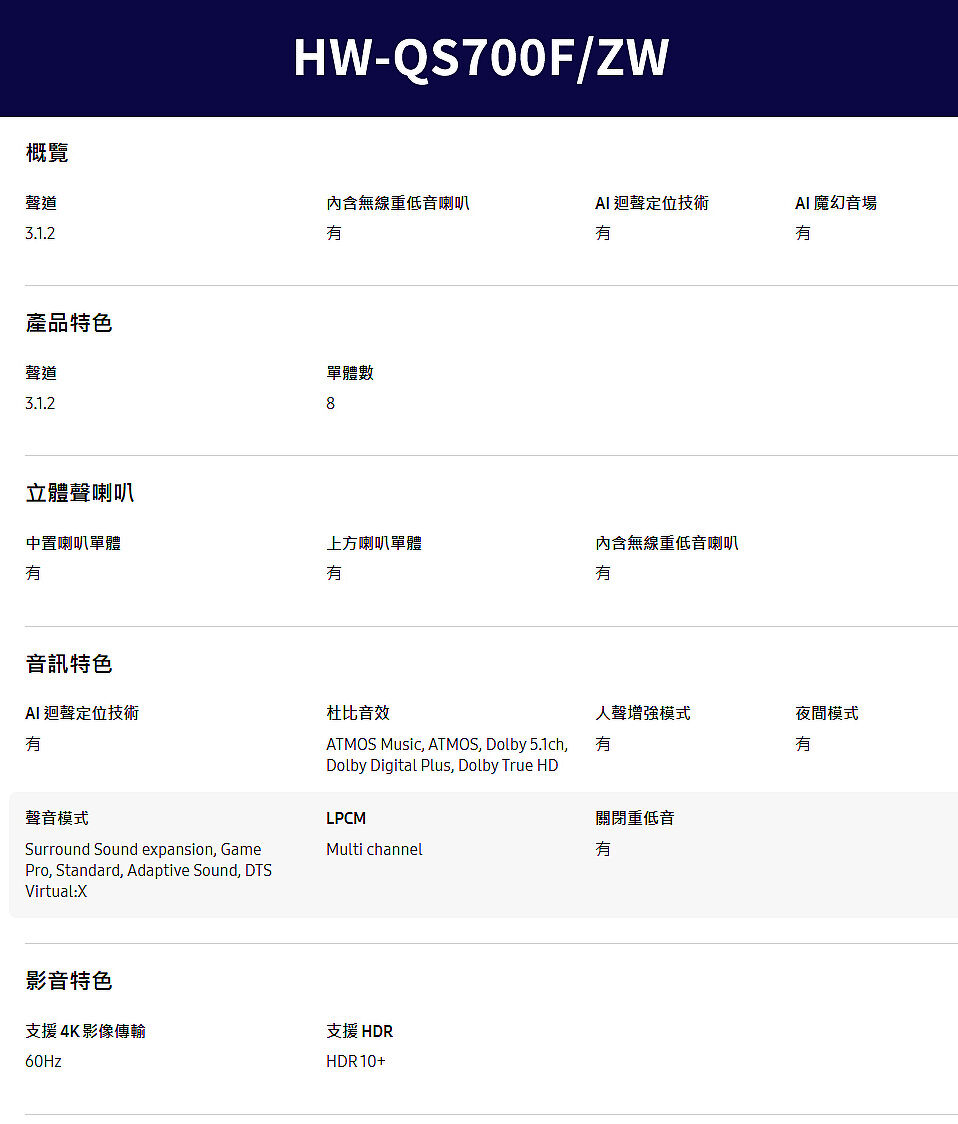Click AI 迴聲定位技術 label in 概覽 section
958x1124 pixels.
tap(652, 203)
